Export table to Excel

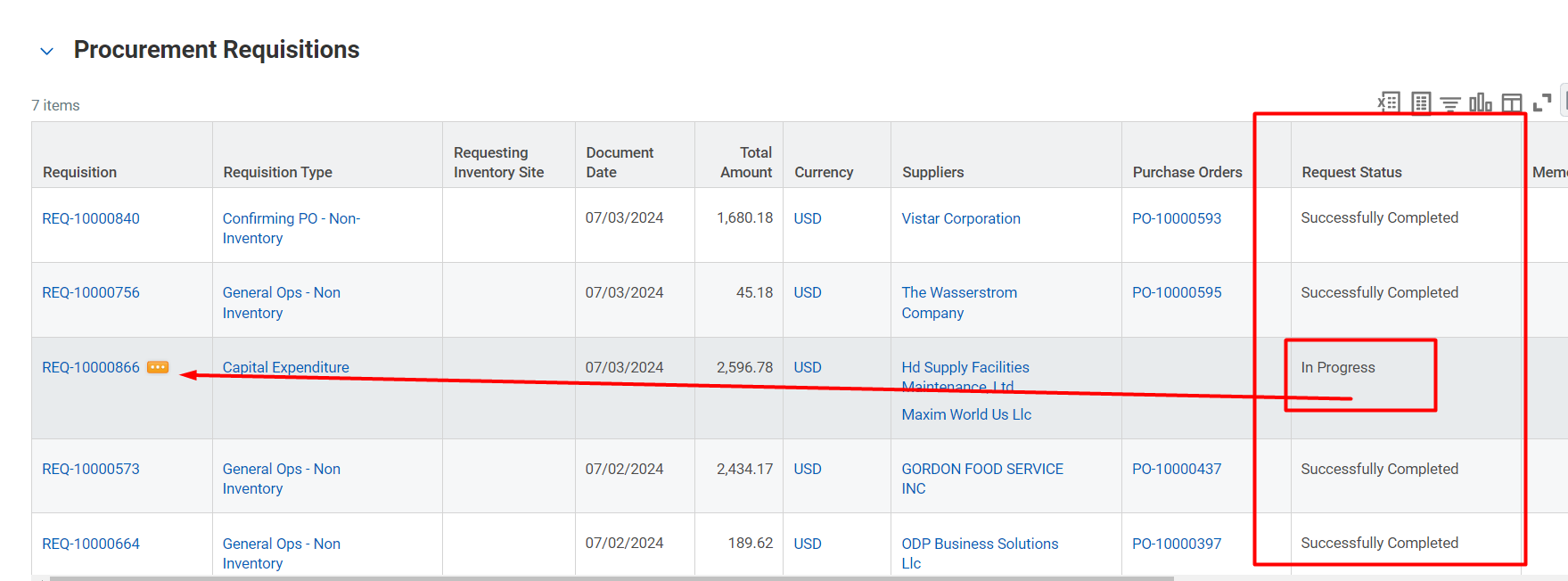[x=1389, y=102]
